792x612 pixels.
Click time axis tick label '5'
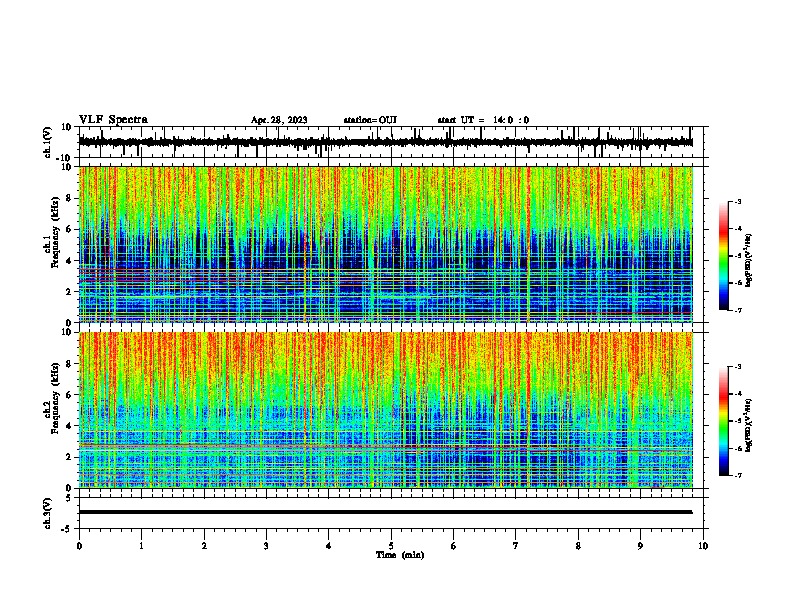point(391,546)
